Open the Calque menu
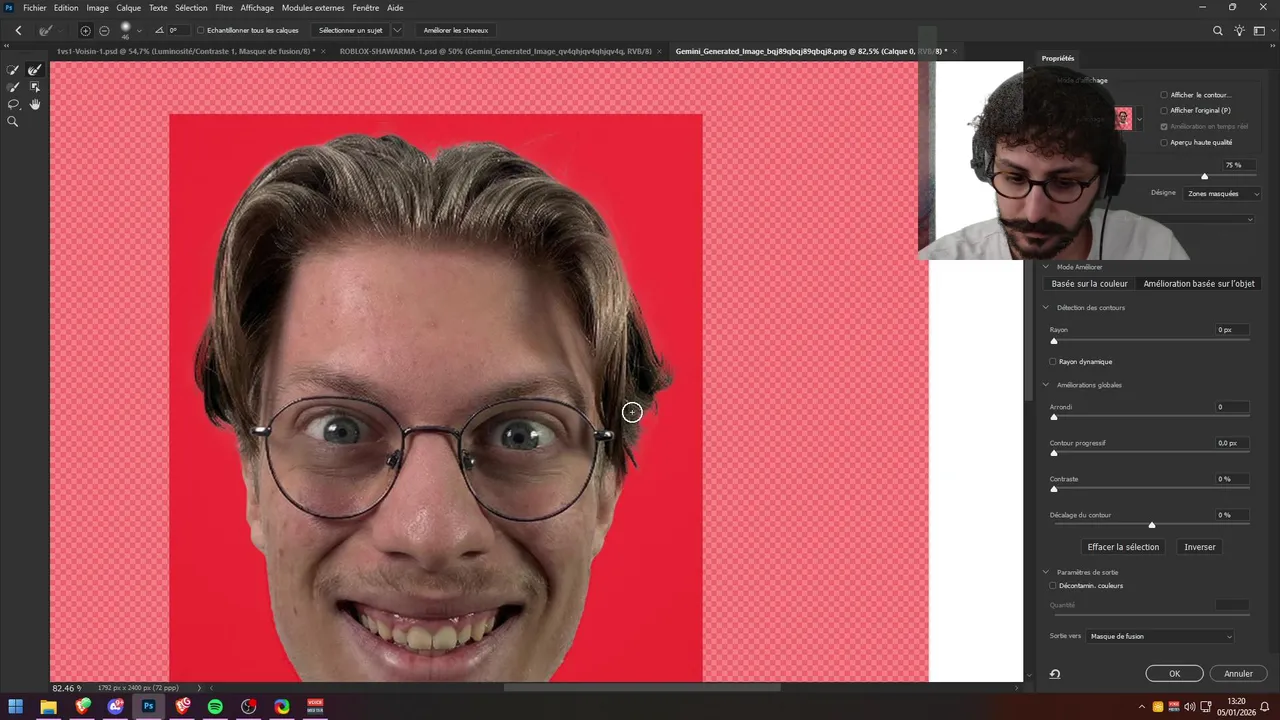The width and height of the screenshot is (1280, 720). click(x=129, y=8)
